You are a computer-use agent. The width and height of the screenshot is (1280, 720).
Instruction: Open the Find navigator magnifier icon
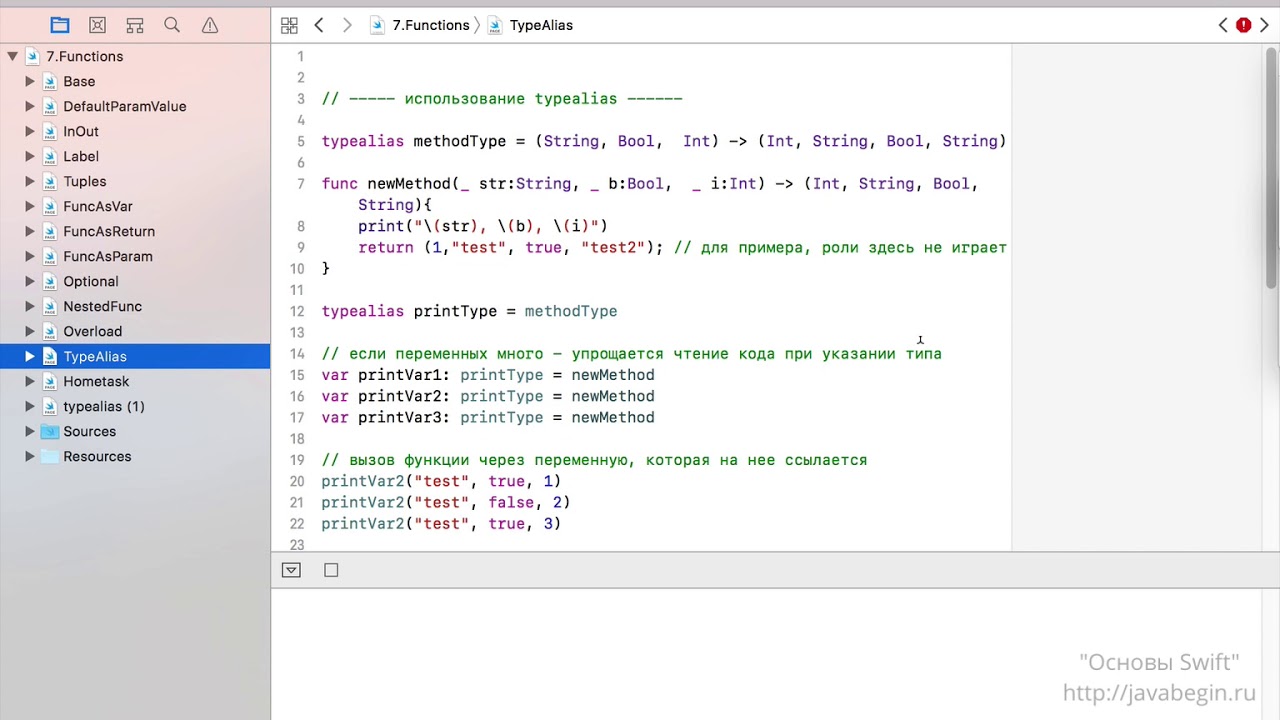point(172,25)
